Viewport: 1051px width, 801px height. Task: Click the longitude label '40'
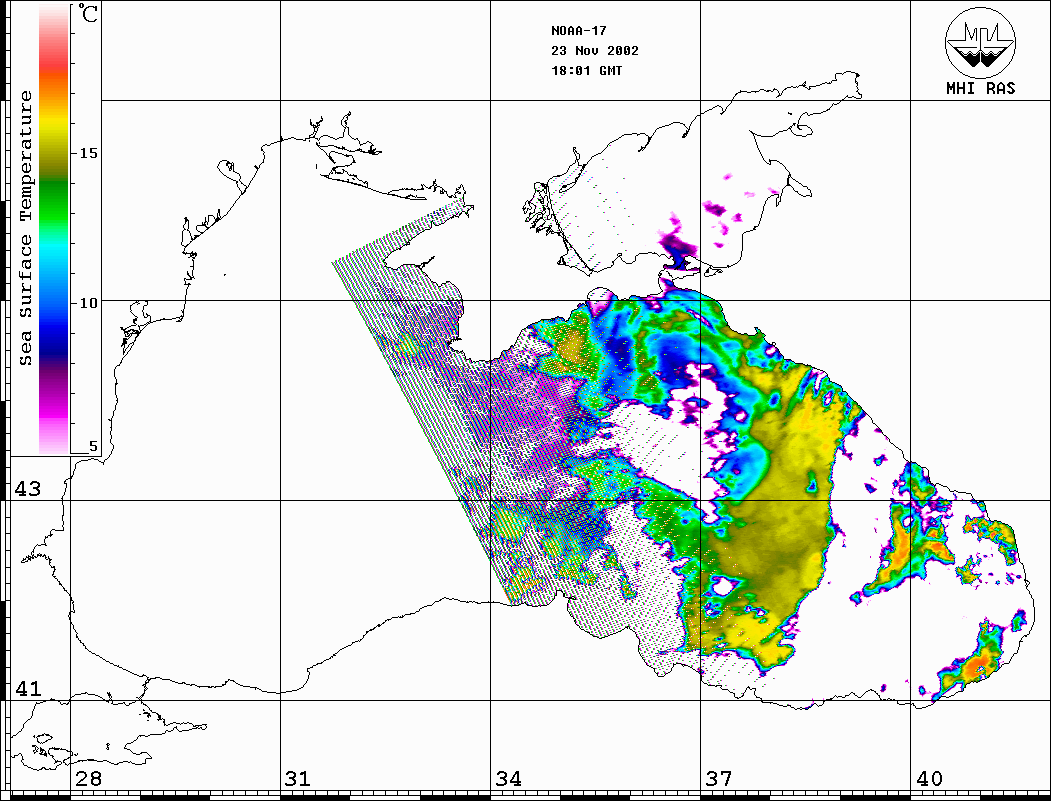pos(929,779)
